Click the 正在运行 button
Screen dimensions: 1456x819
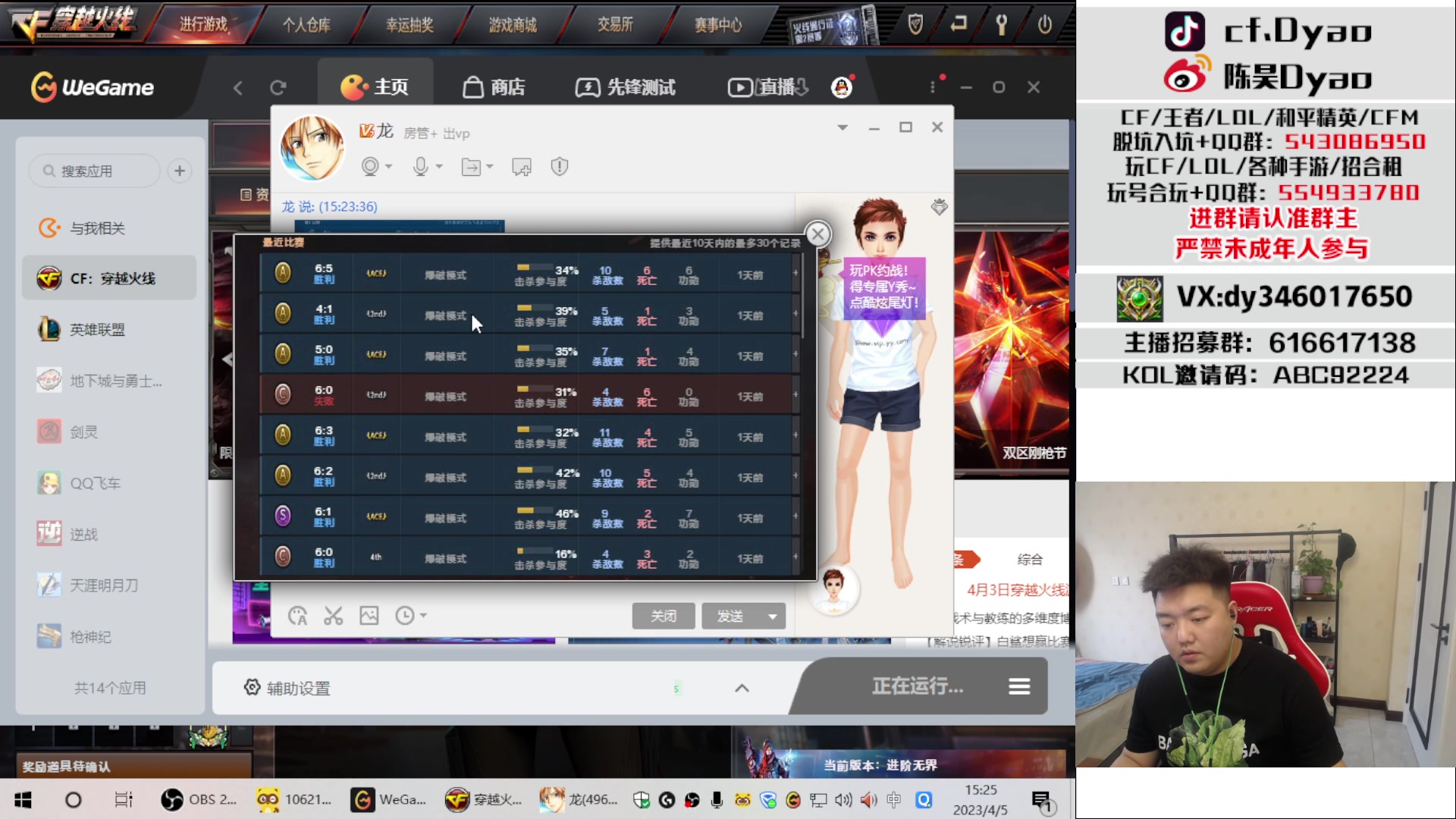(918, 686)
